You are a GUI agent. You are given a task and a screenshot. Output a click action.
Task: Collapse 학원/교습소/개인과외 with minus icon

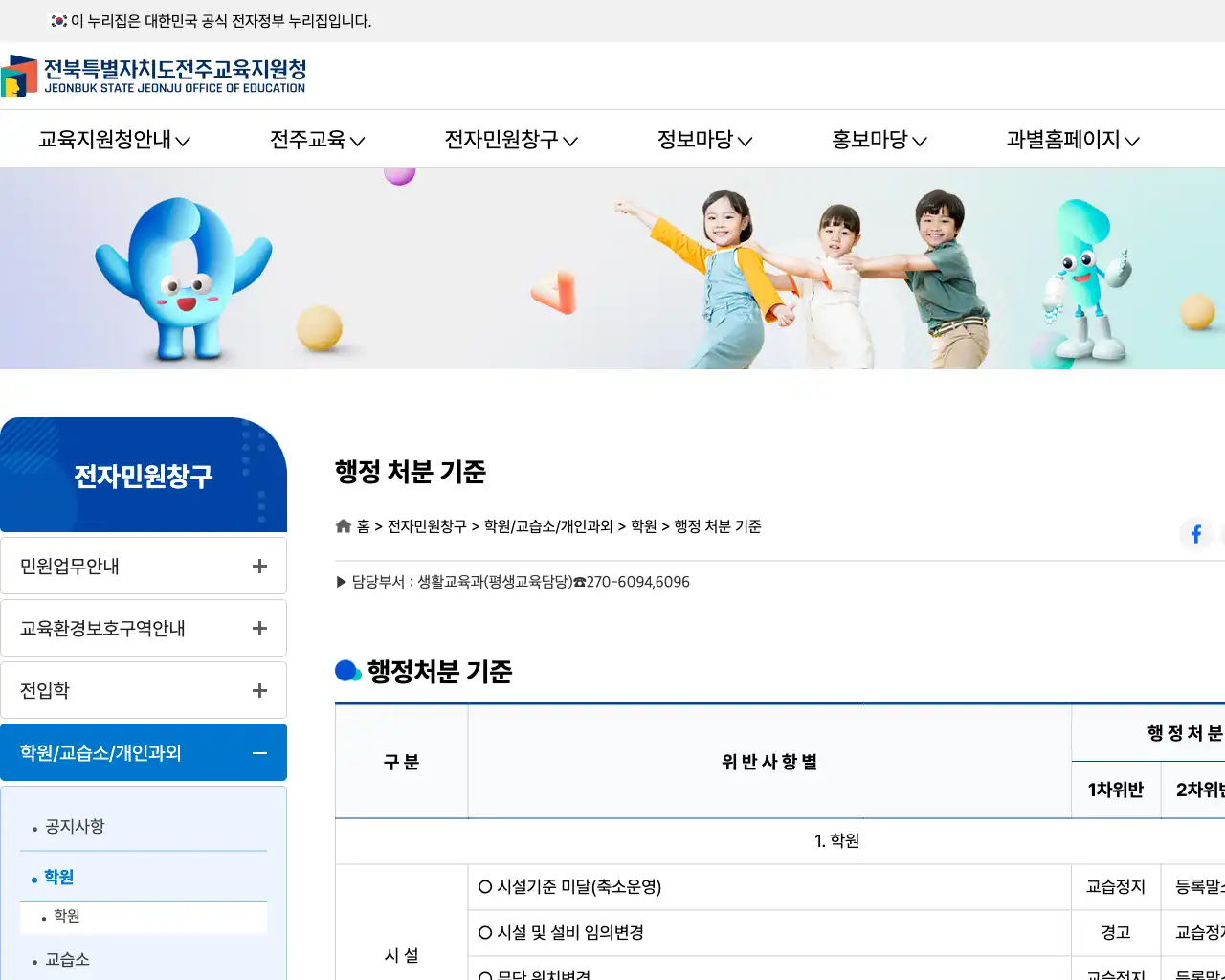point(259,753)
